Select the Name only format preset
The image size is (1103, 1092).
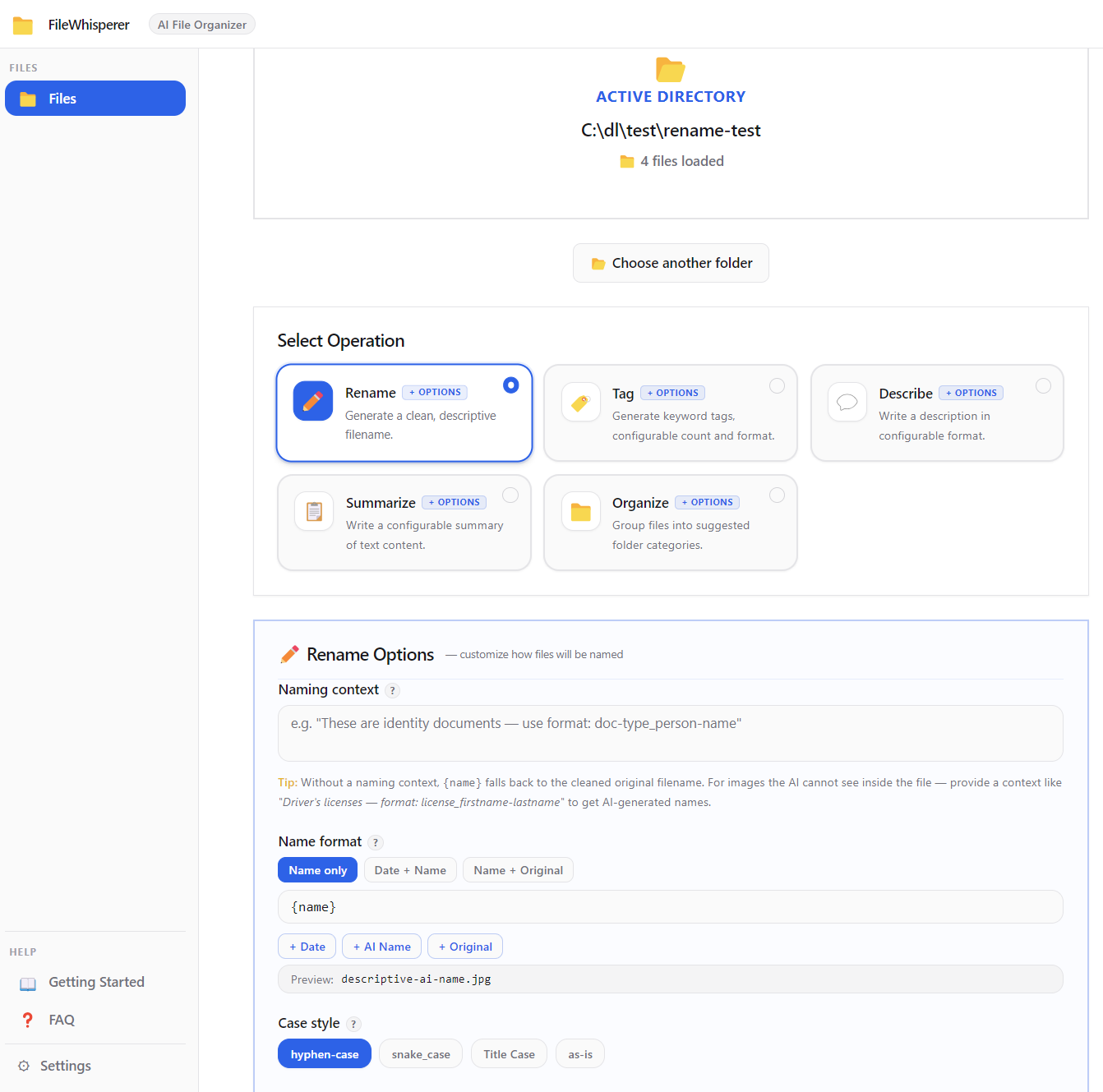point(317,871)
